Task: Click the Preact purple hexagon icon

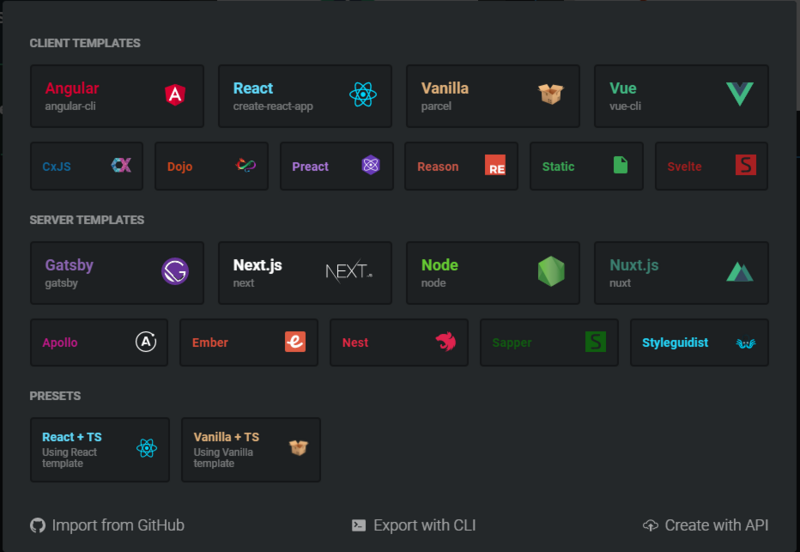Action: click(x=371, y=165)
